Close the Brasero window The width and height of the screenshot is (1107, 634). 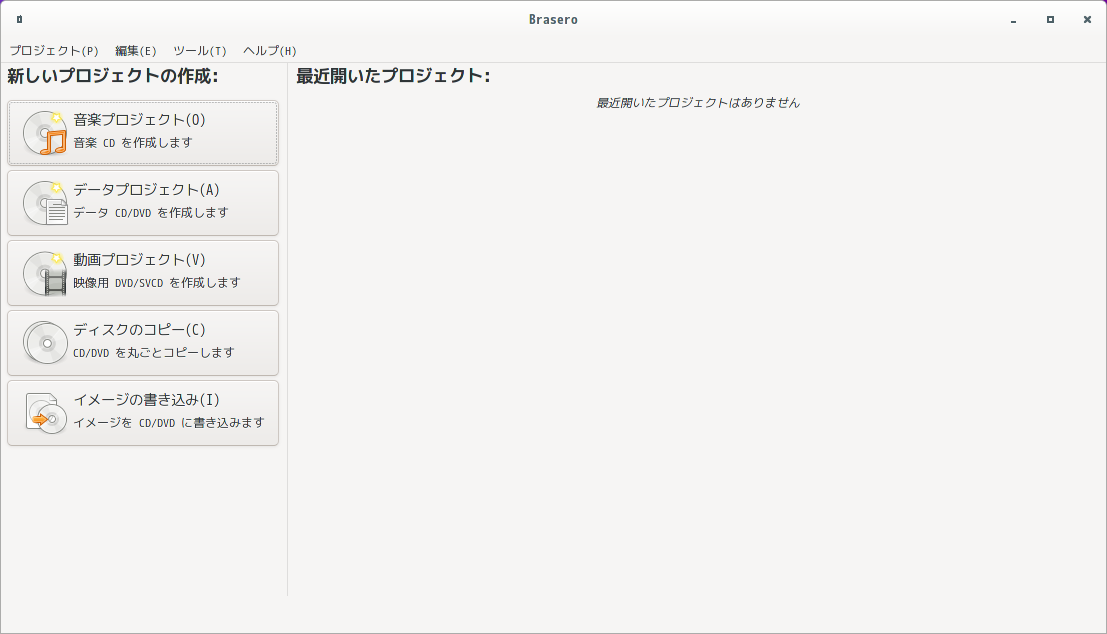pos(1087,20)
